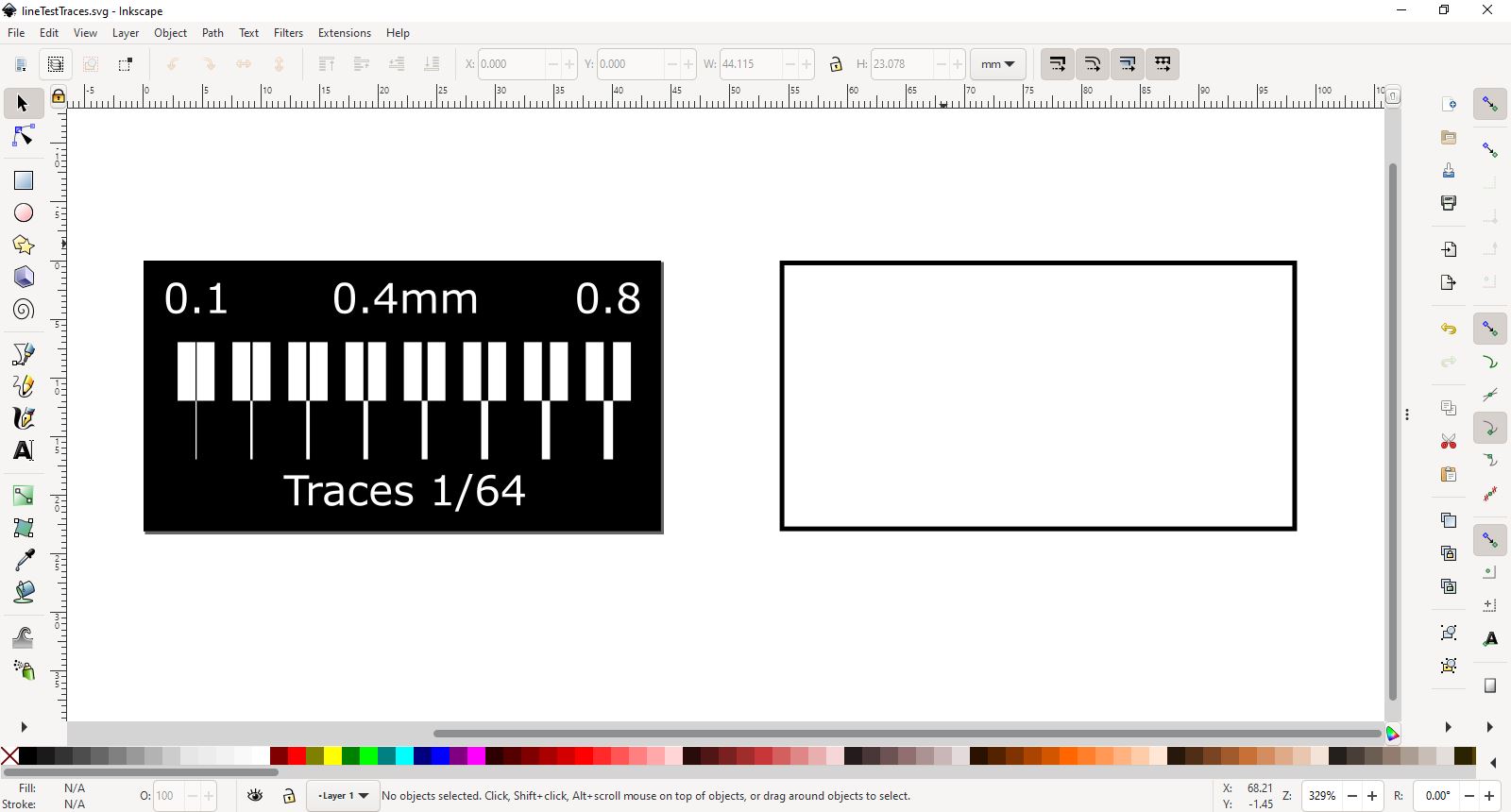
Task: Click the Cut scissors icon
Action: coord(1449,441)
